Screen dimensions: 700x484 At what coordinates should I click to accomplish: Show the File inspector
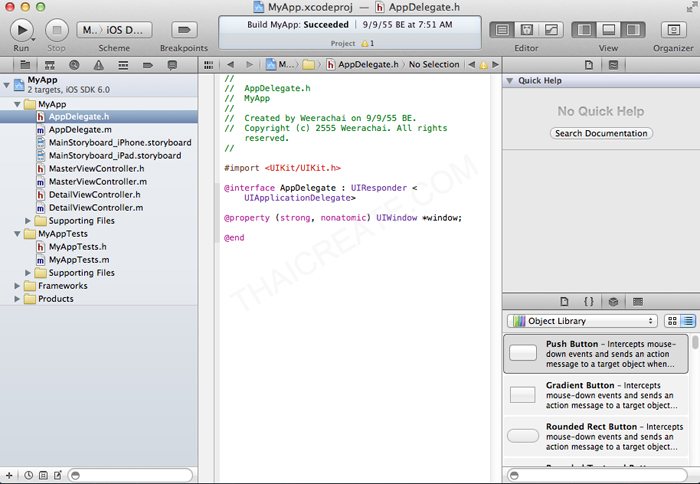coord(589,65)
